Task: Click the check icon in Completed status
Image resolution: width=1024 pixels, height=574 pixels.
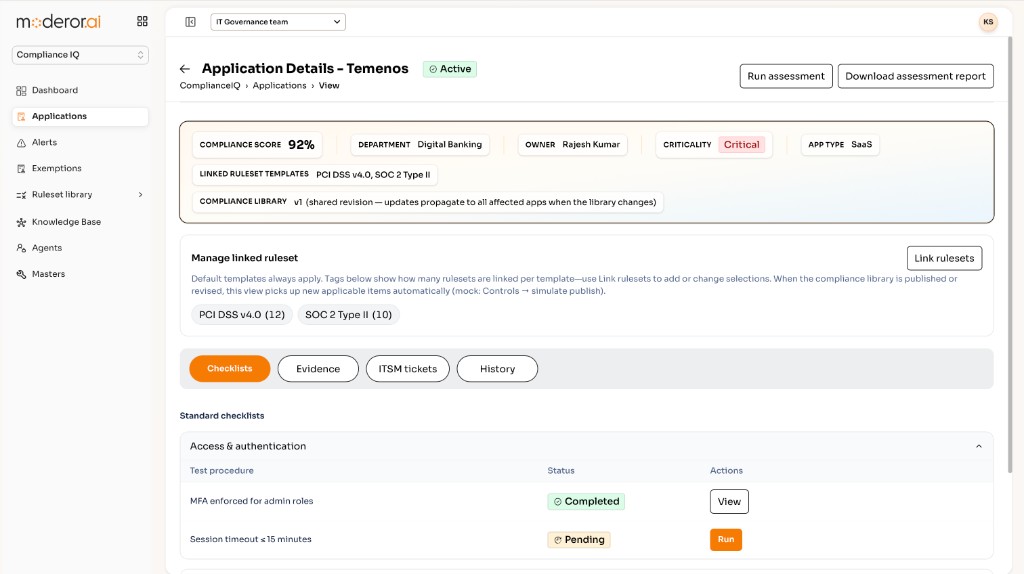Action: (x=558, y=502)
